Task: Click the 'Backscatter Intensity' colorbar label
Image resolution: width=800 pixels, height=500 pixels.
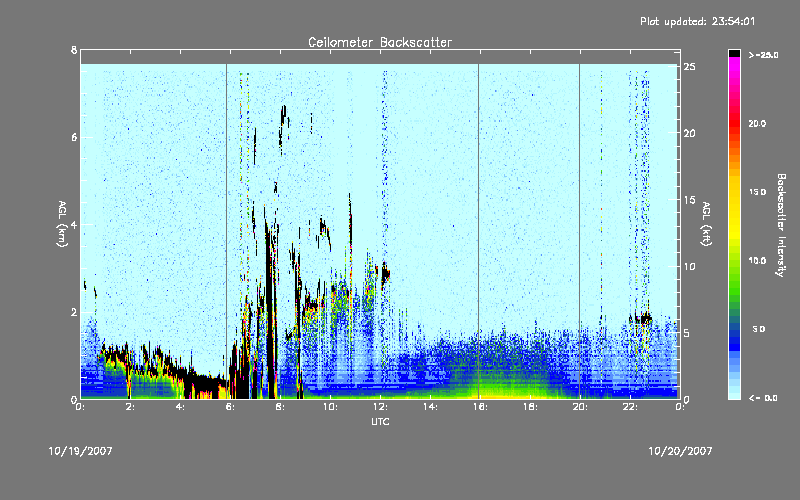Action: point(781,225)
